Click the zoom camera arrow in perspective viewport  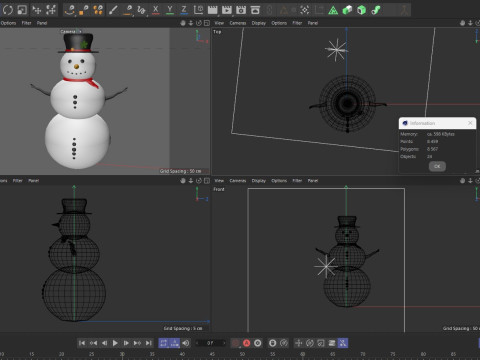tap(191, 23)
